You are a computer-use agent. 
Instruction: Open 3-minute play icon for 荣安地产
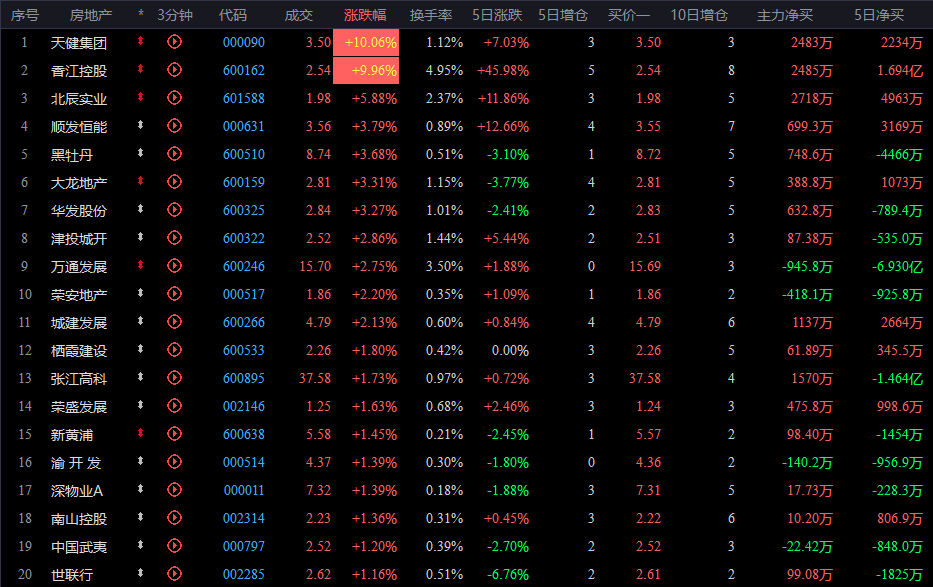click(x=174, y=293)
